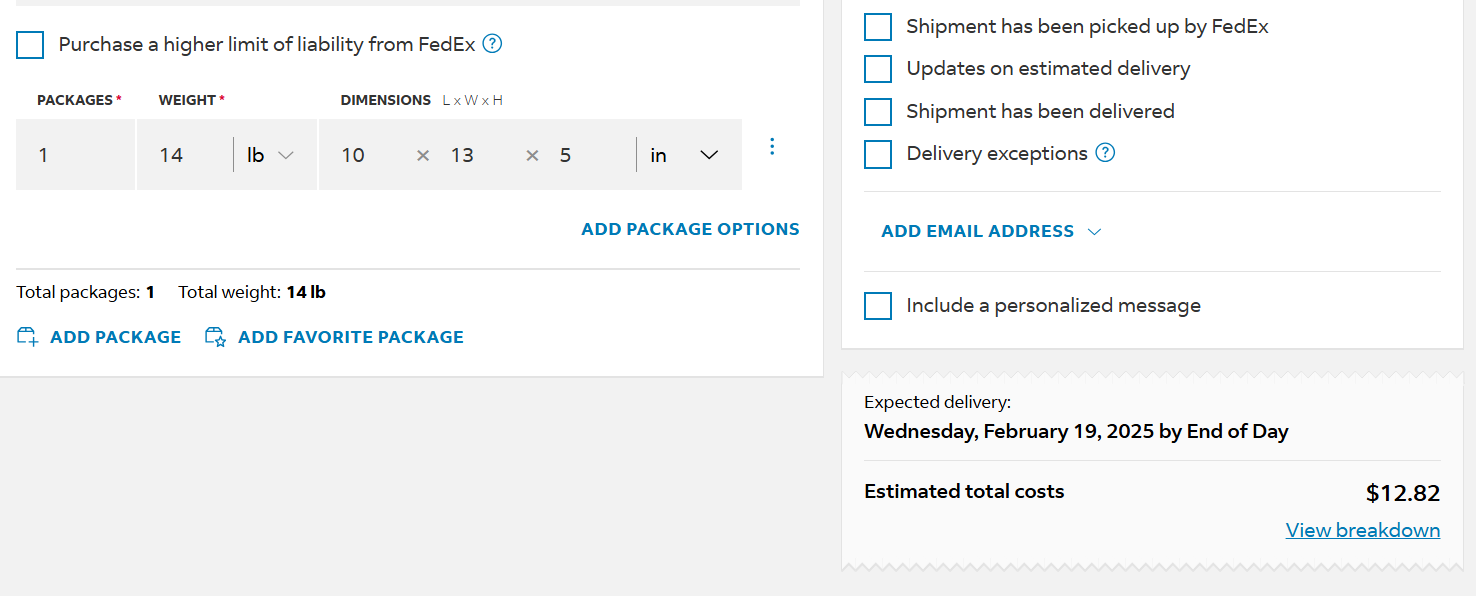Click the Add Favorite Package star-box icon
This screenshot has height=596, width=1476.
(215, 337)
